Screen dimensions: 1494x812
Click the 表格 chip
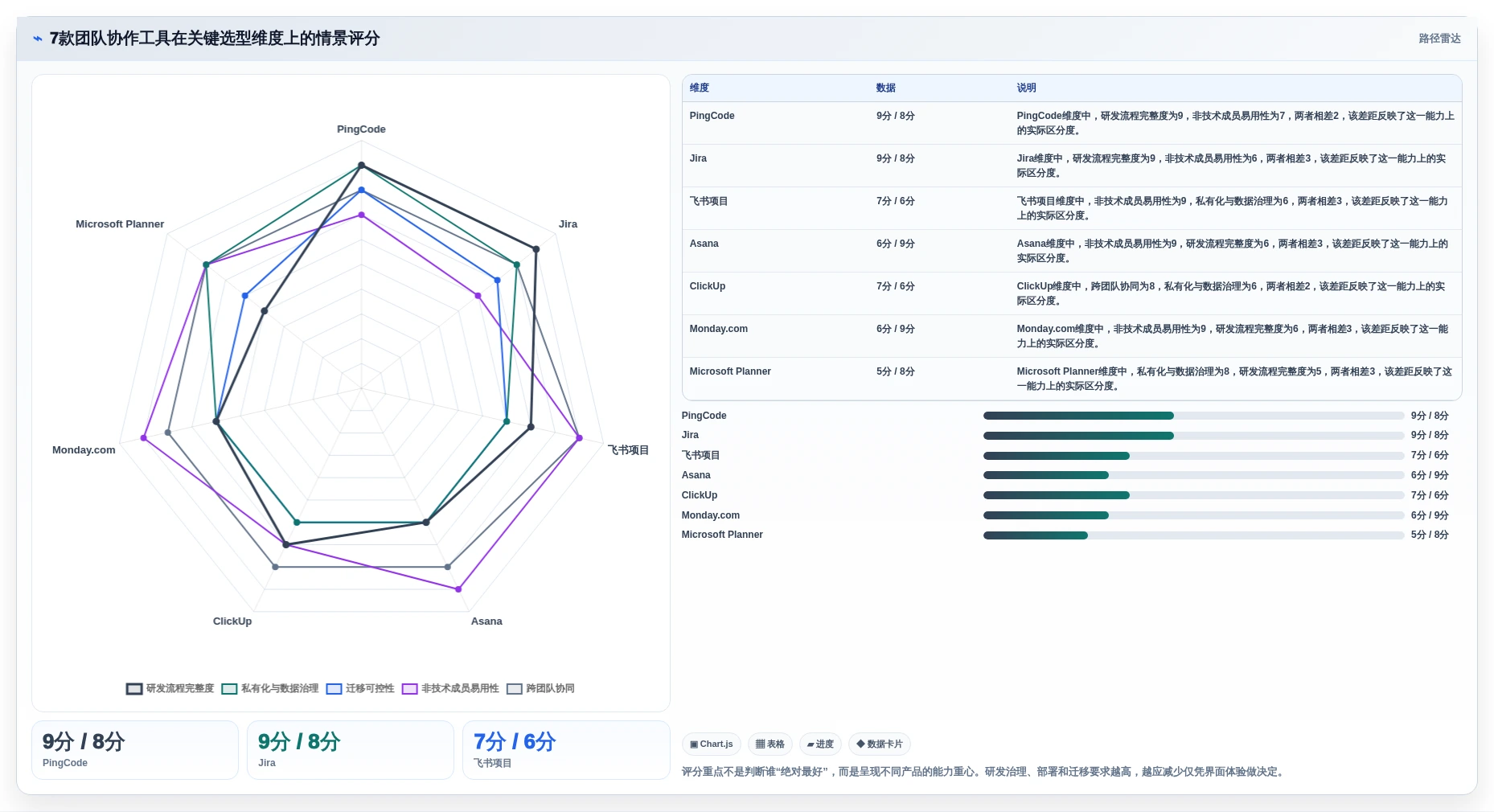[x=770, y=744]
